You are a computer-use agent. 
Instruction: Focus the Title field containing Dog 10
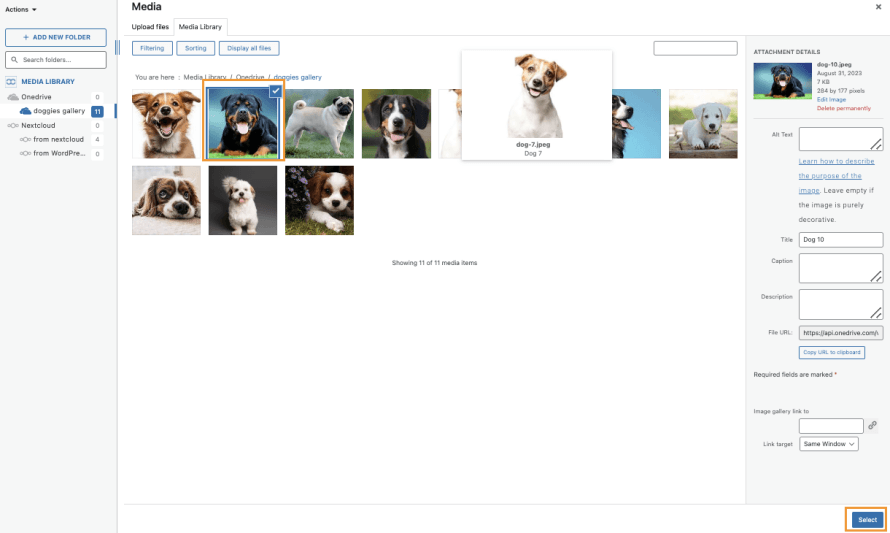841,240
